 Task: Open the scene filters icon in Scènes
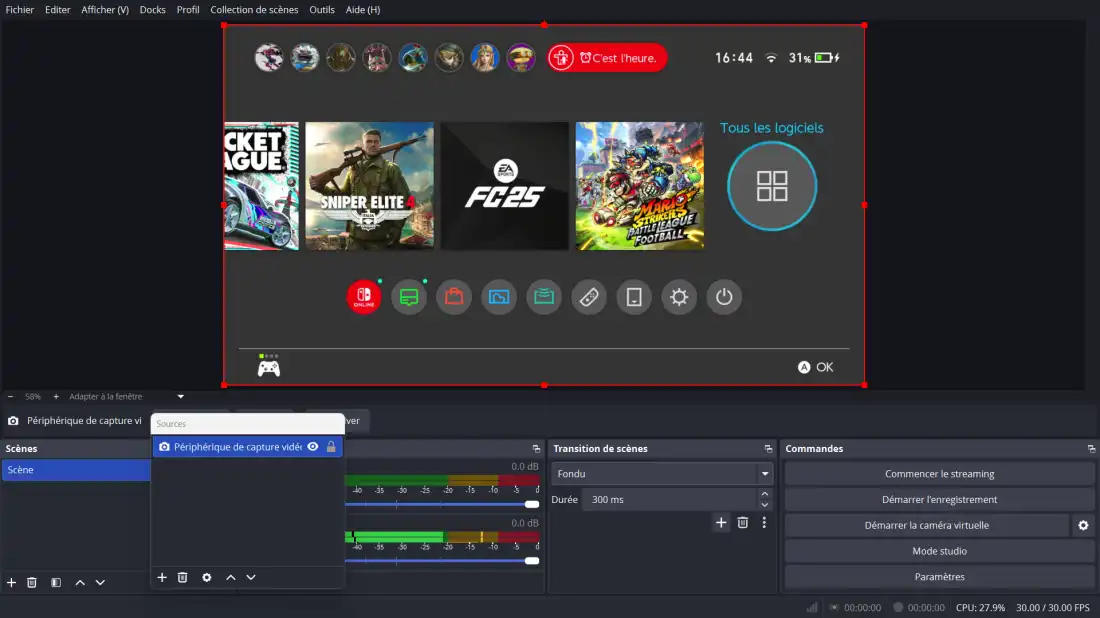click(x=56, y=582)
